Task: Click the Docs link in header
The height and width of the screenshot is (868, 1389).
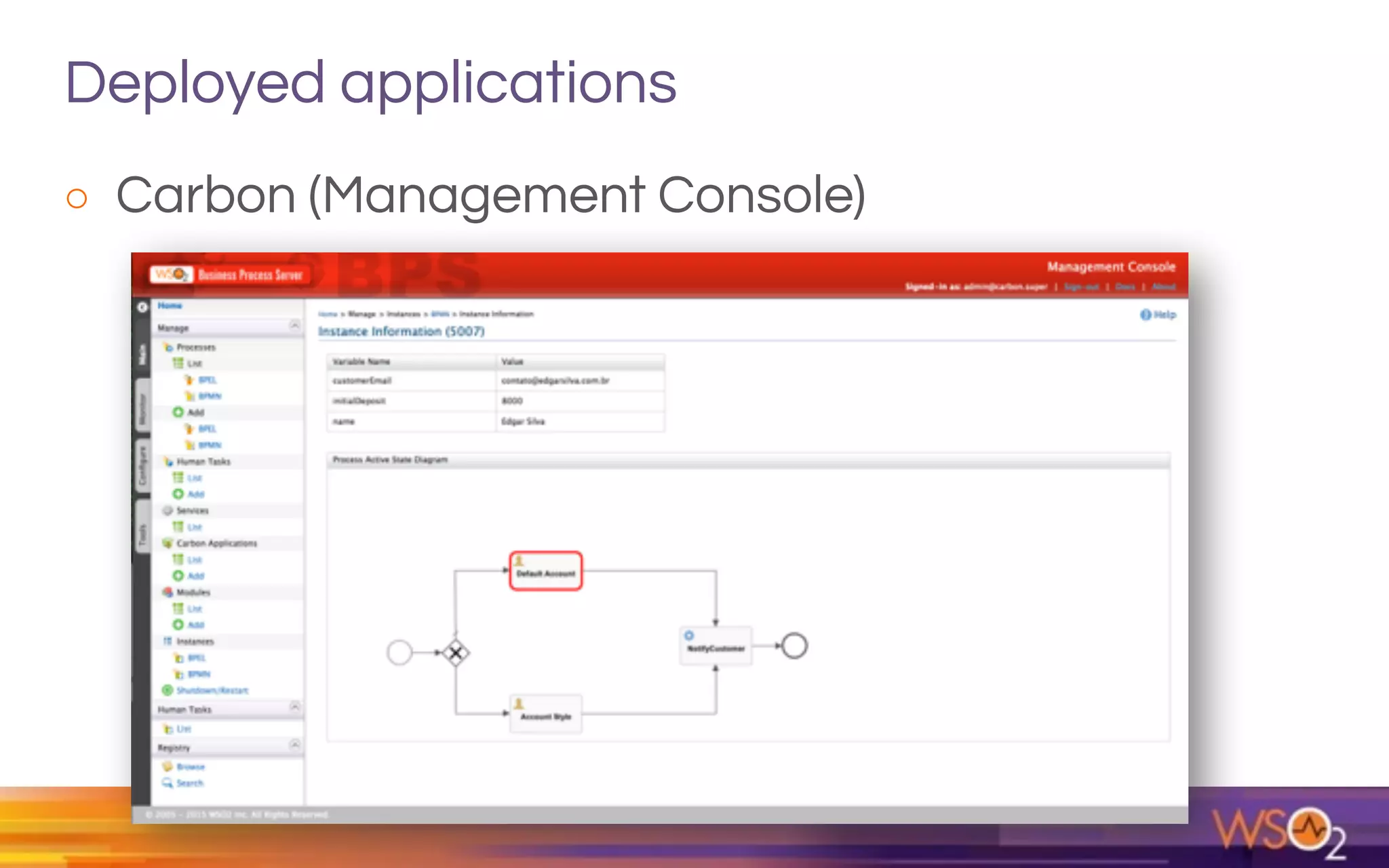Action: 1125,287
